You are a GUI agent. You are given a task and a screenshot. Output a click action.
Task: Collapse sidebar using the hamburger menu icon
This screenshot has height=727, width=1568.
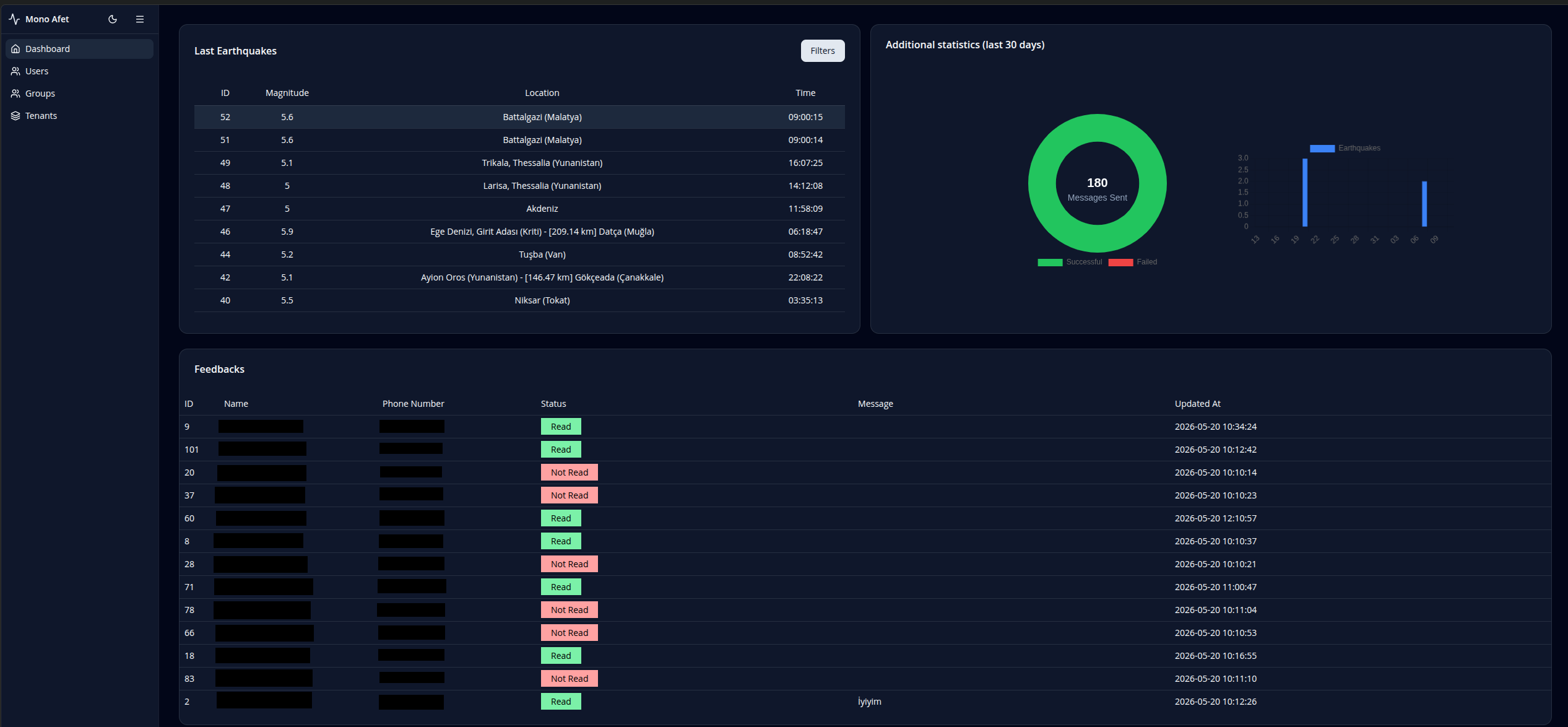click(140, 19)
